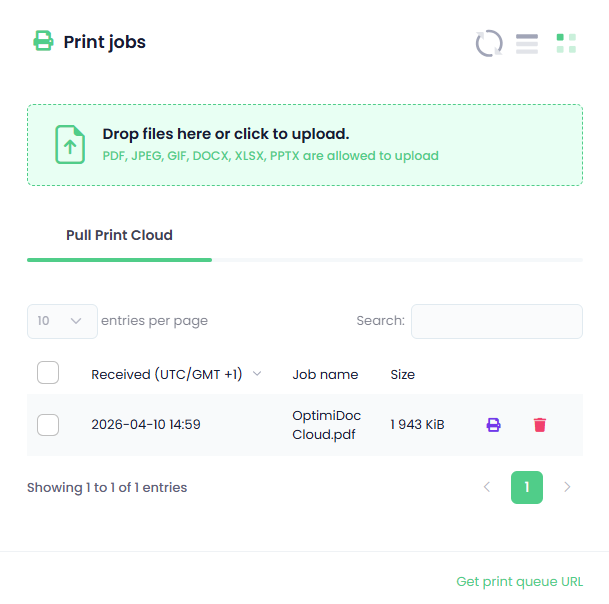Click the Print jobs printer icon
This screenshot has width=609, height=604.
pyautogui.click(x=43, y=41)
